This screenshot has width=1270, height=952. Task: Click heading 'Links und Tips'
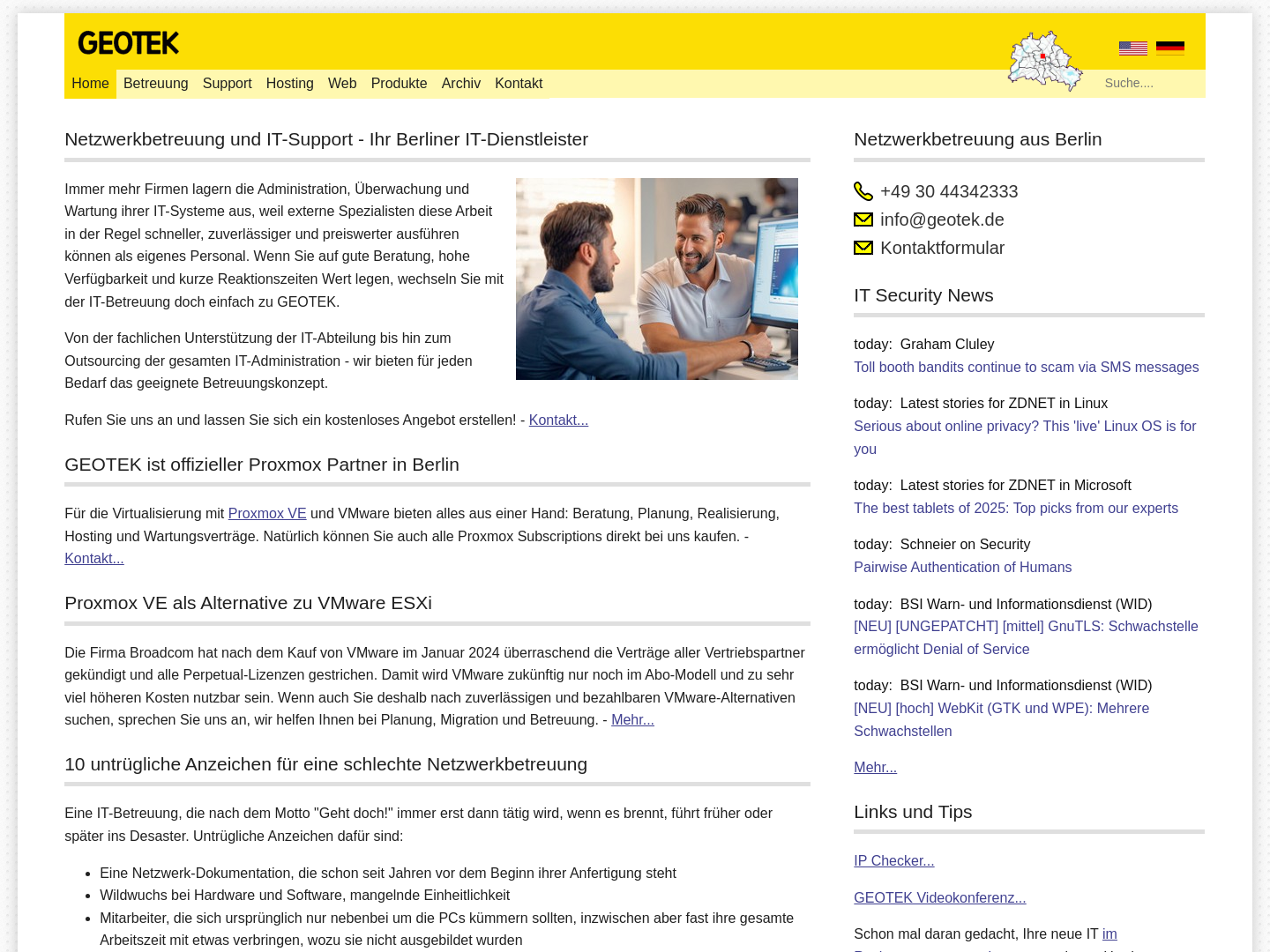913,812
